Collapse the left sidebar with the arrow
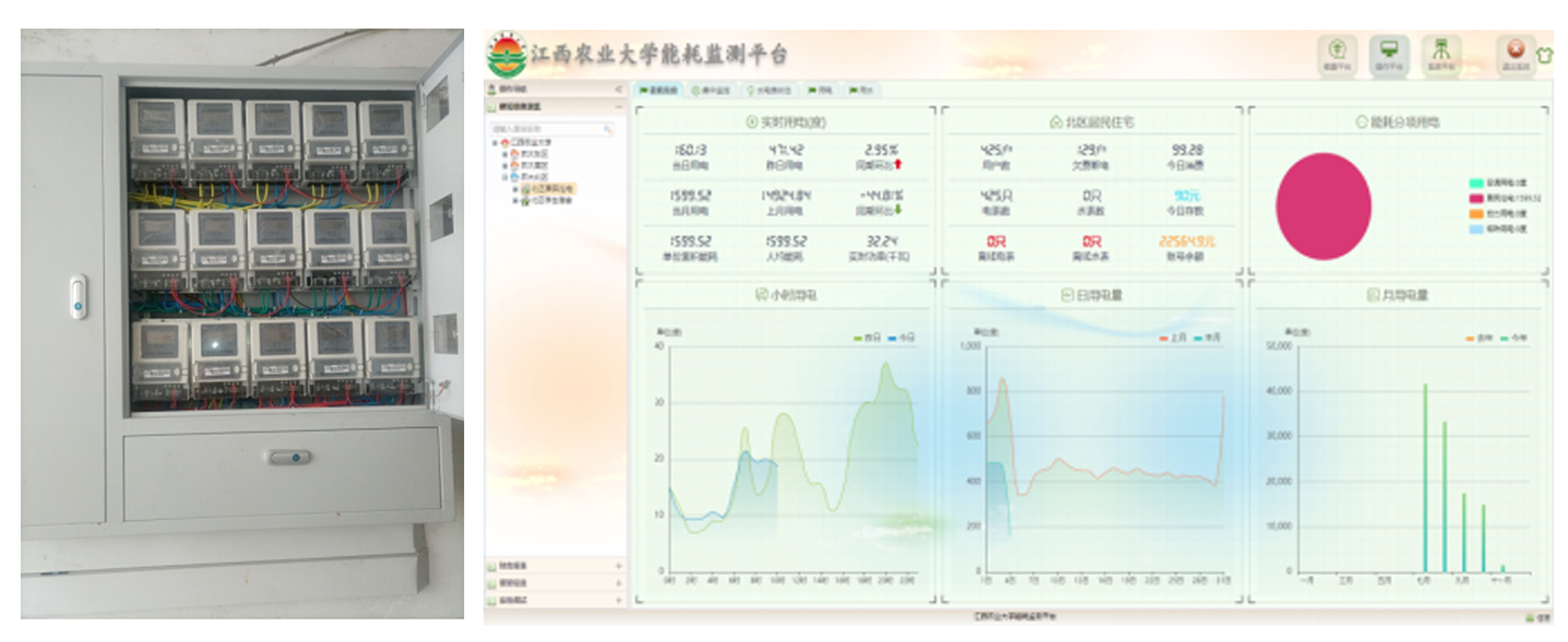 coord(618,89)
